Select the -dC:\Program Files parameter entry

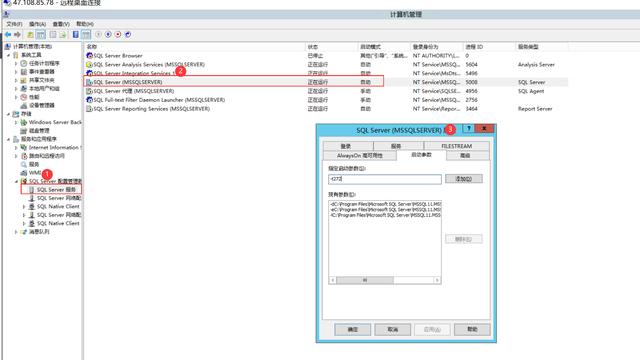coord(385,204)
